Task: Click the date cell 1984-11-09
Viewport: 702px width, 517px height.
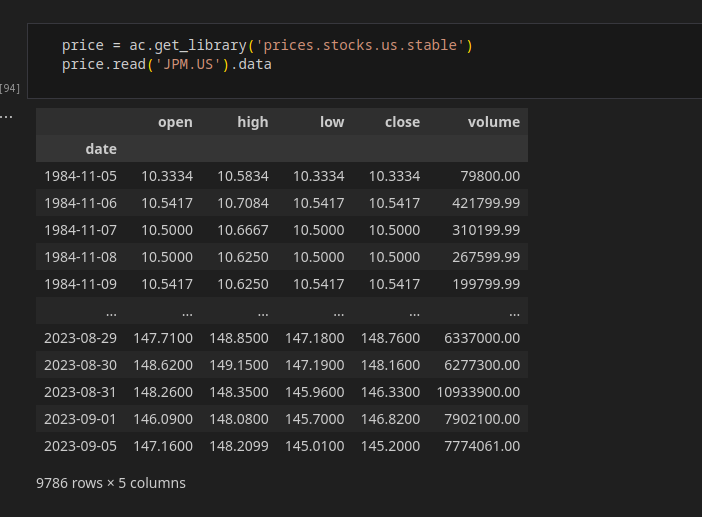Action: tap(81, 284)
